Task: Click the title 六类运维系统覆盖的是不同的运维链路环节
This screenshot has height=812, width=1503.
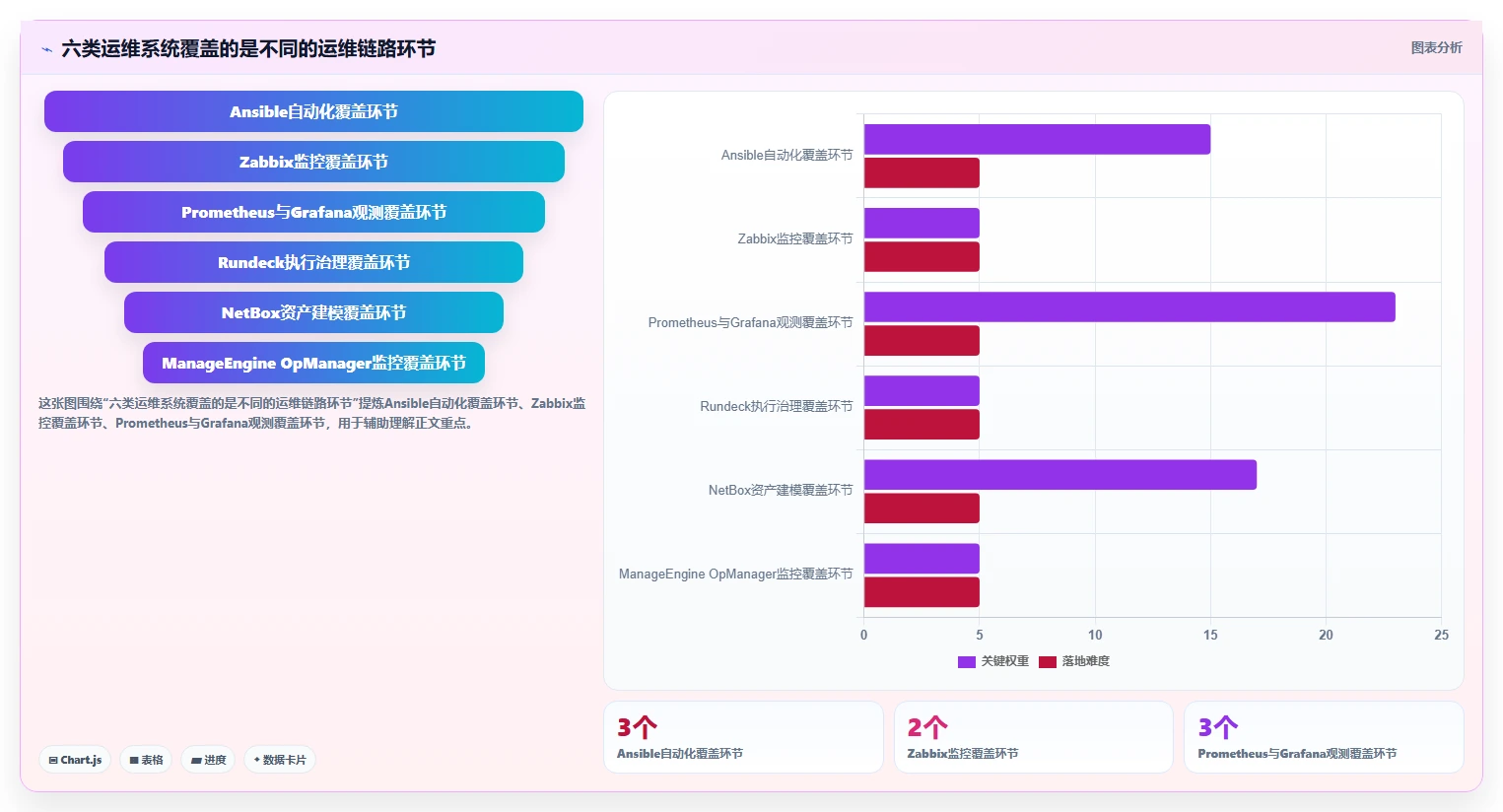Action: pos(248,48)
